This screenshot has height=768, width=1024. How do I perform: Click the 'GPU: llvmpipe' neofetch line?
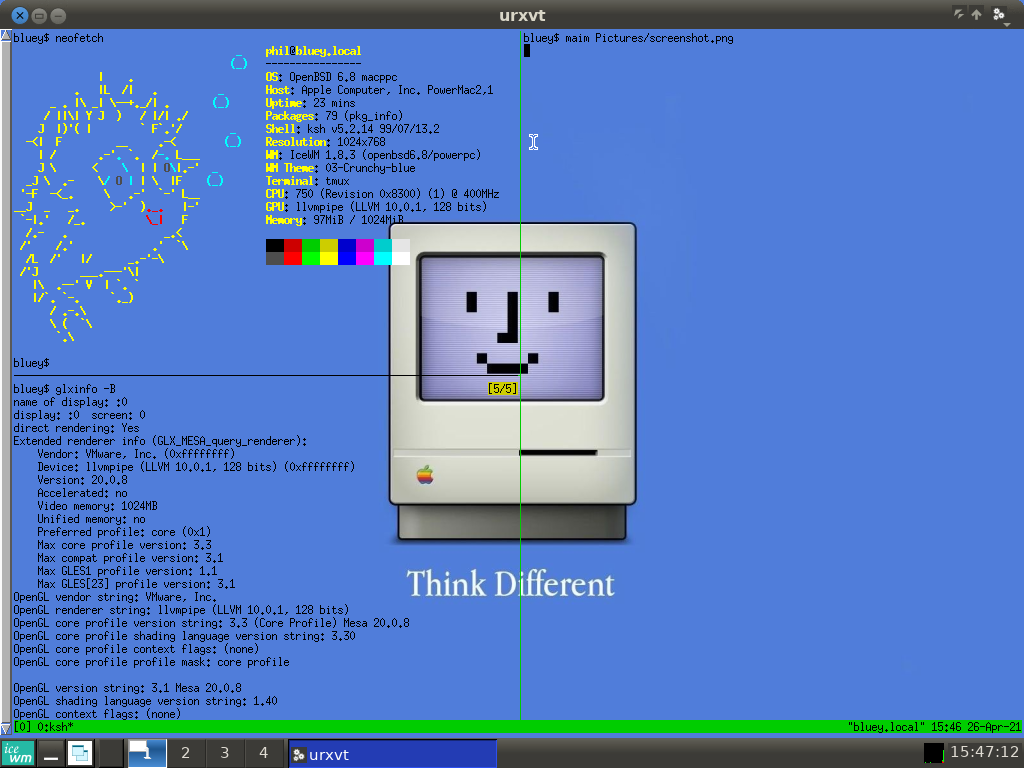[x=376, y=208]
